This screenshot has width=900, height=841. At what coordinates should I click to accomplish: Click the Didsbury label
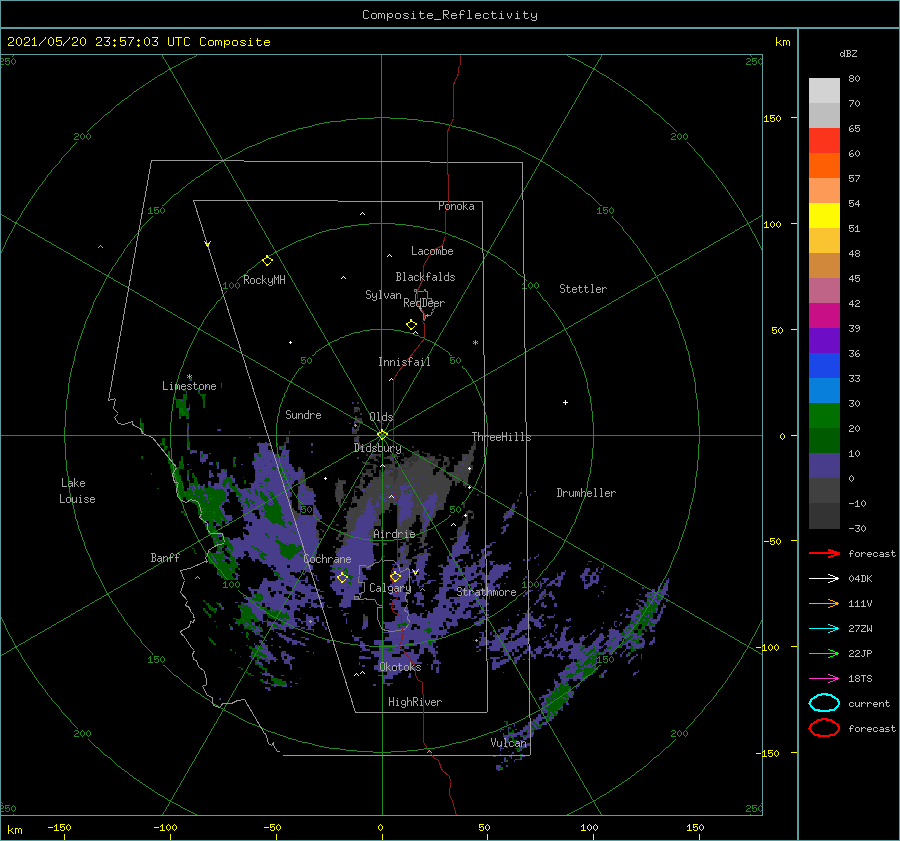point(378,448)
